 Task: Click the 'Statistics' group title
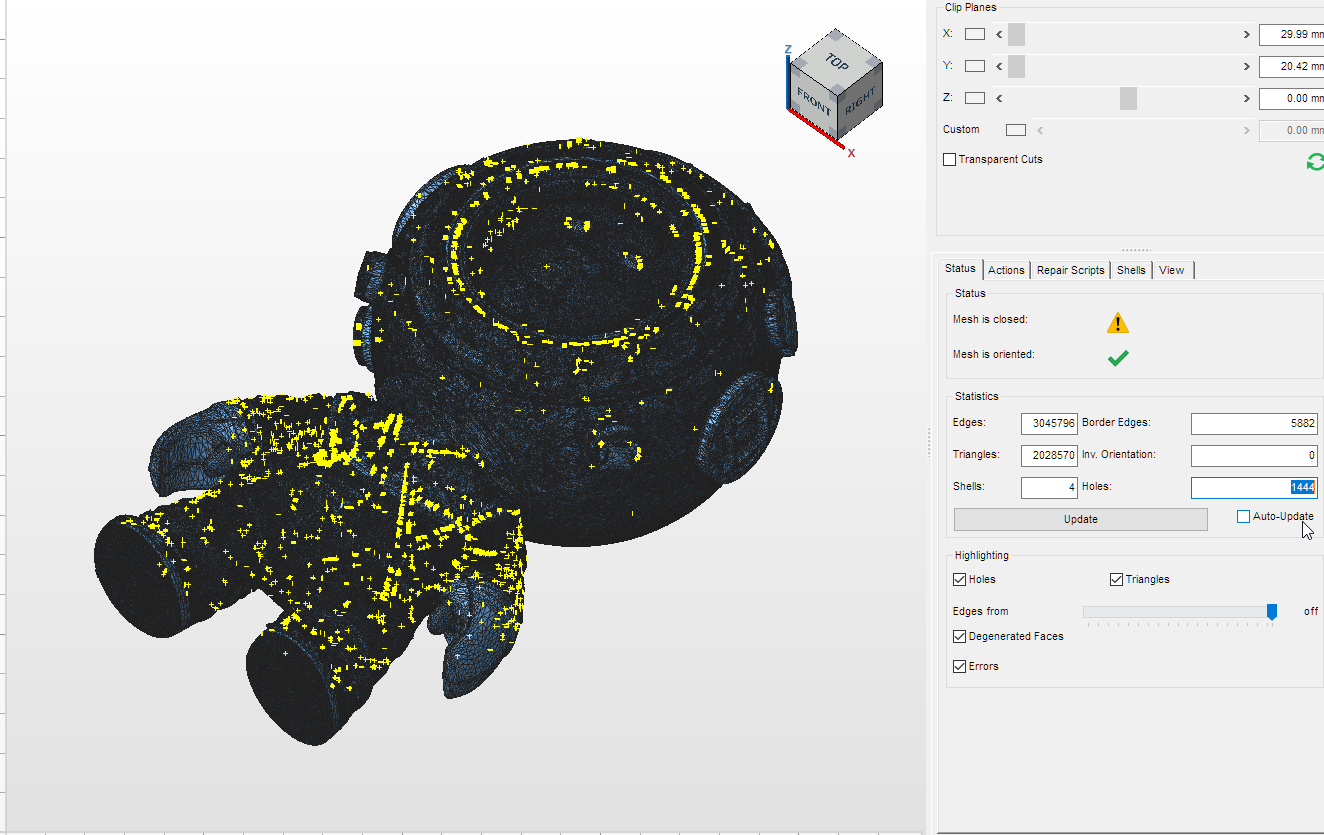[977, 396]
